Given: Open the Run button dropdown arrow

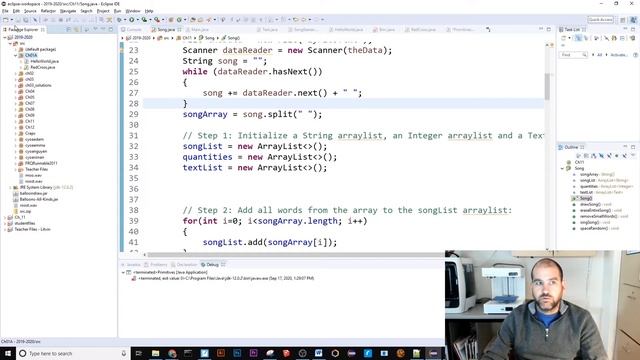Looking at the screenshot, I should pos(137,20).
